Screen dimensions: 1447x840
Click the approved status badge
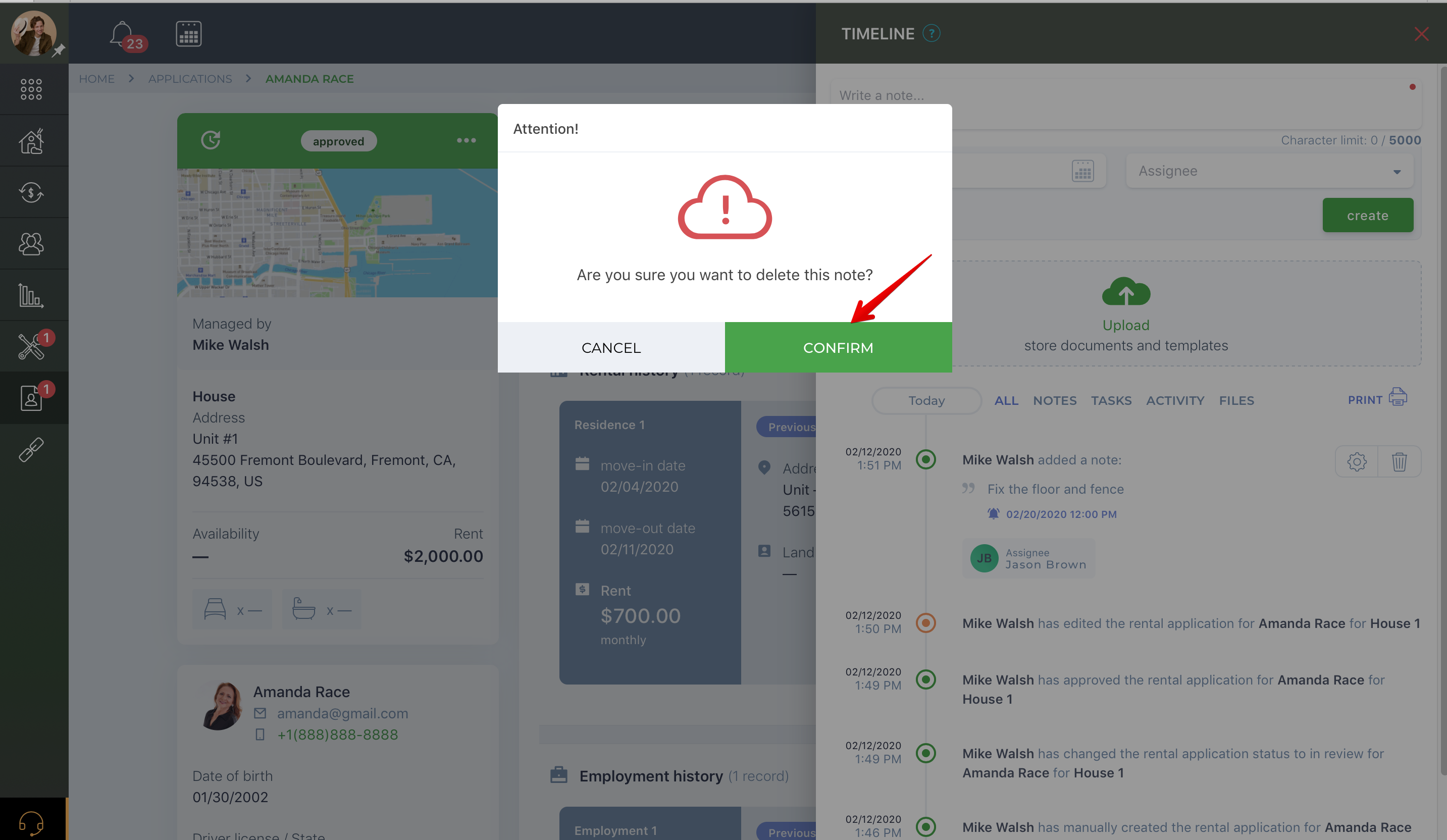coord(338,141)
